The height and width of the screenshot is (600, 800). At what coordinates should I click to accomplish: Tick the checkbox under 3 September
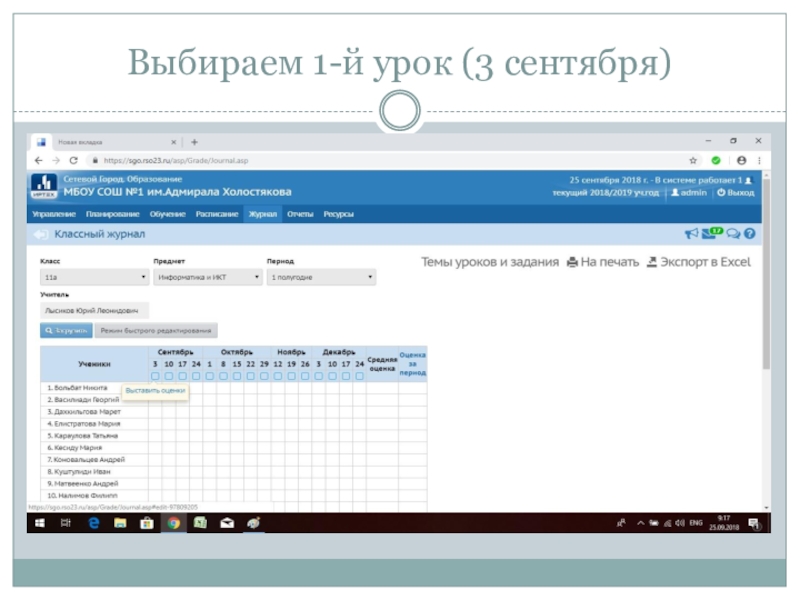coord(155,376)
